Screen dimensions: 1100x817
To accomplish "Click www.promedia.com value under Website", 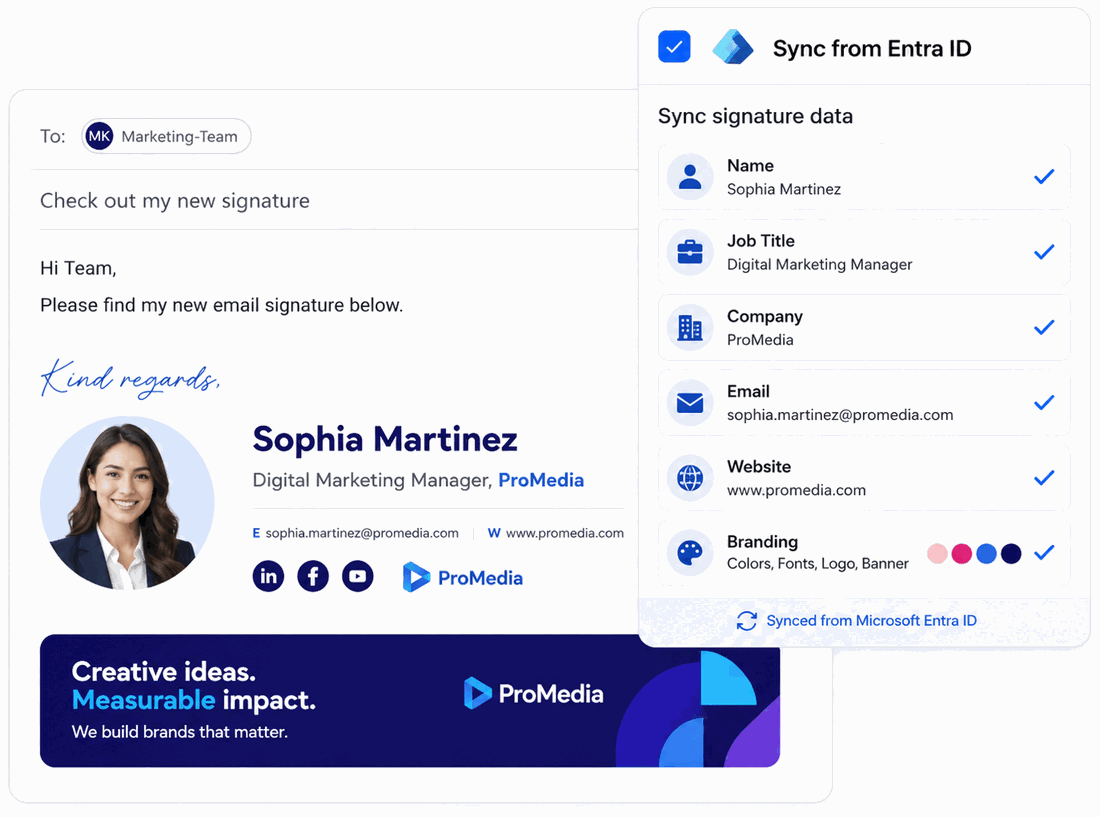I will pos(796,490).
